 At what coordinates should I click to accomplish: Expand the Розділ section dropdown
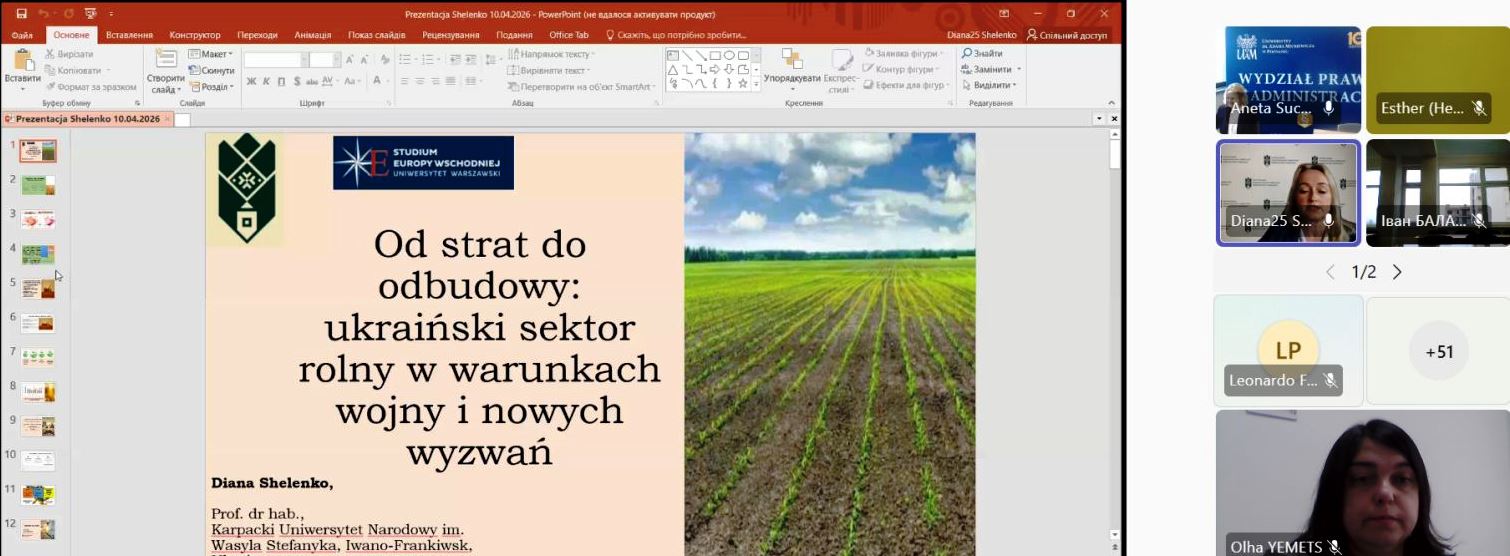pyautogui.click(x=210, y=86)
